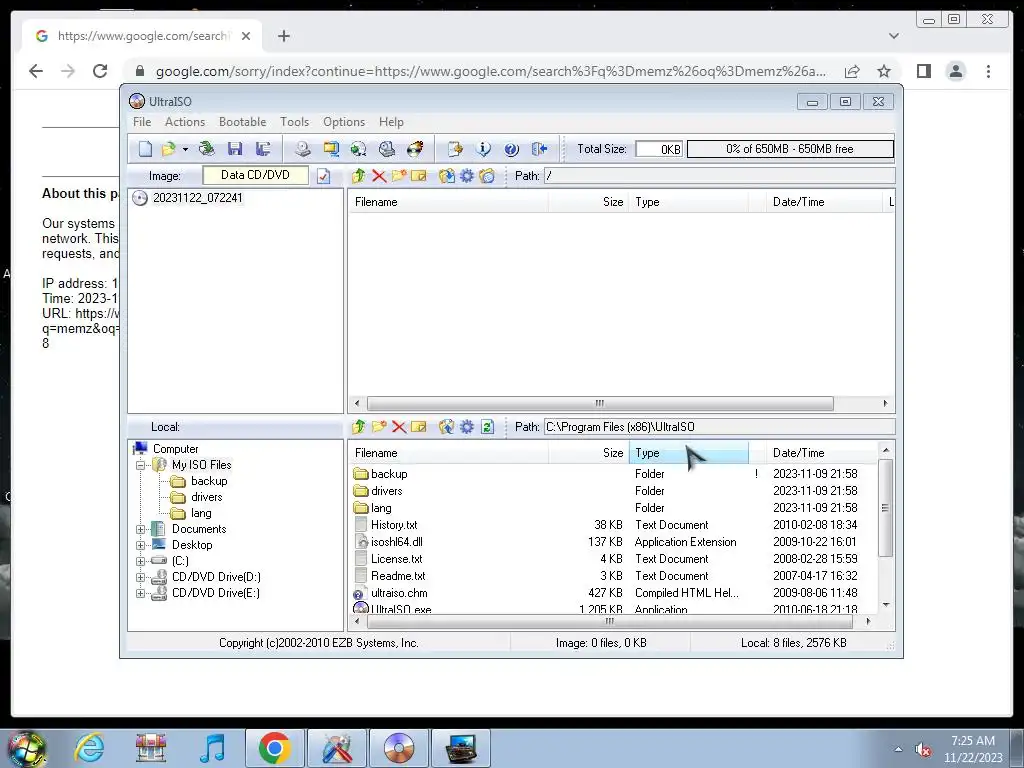Click the Burn CD/DVD Image flame icon

click(x=415, y=149)
